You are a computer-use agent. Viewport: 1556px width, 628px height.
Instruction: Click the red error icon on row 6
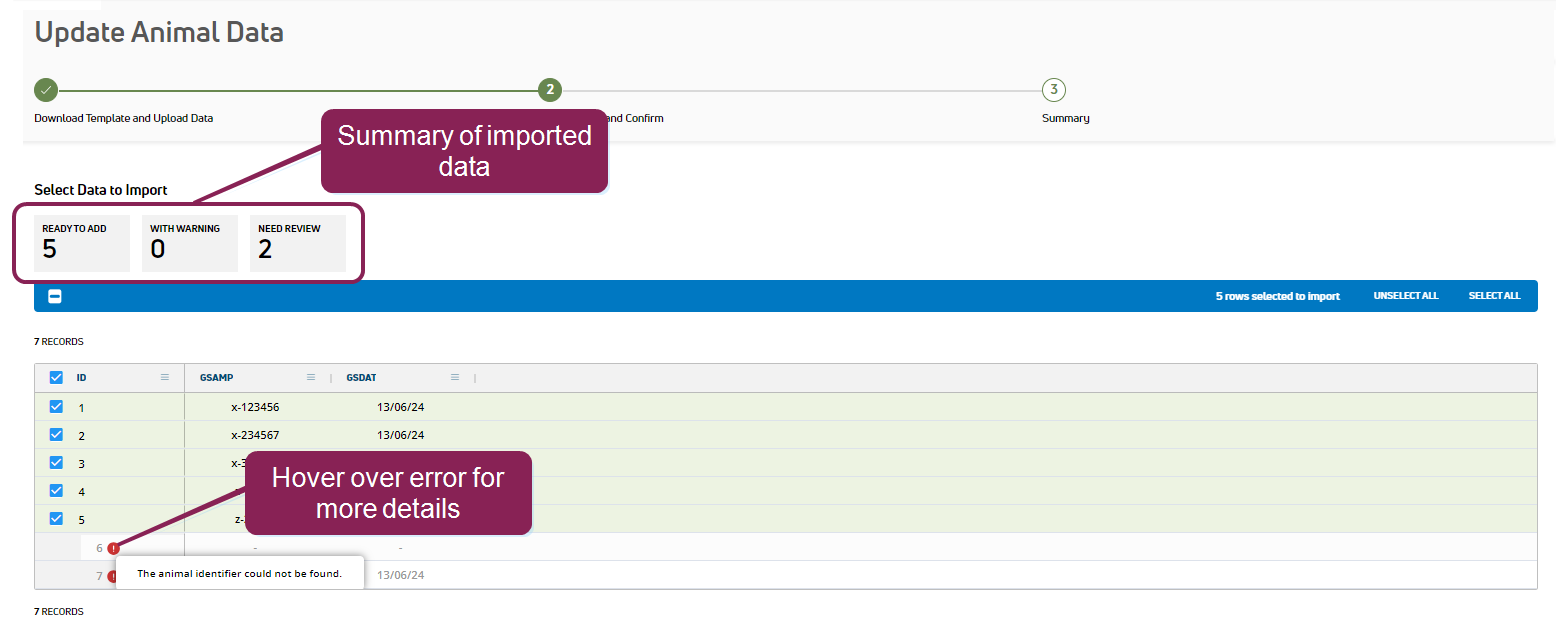pos(114,548)
